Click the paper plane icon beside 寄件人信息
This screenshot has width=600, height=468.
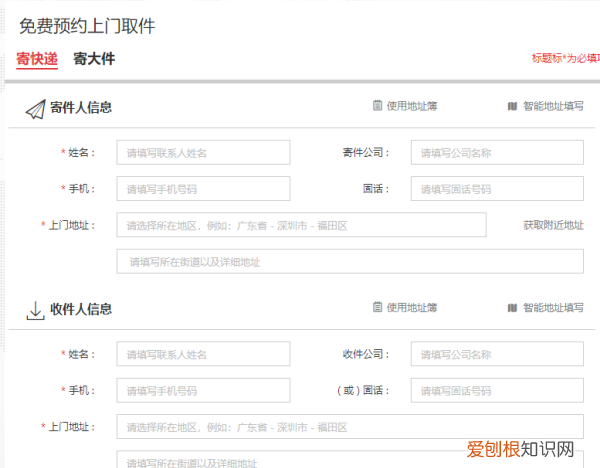(36, 109)
